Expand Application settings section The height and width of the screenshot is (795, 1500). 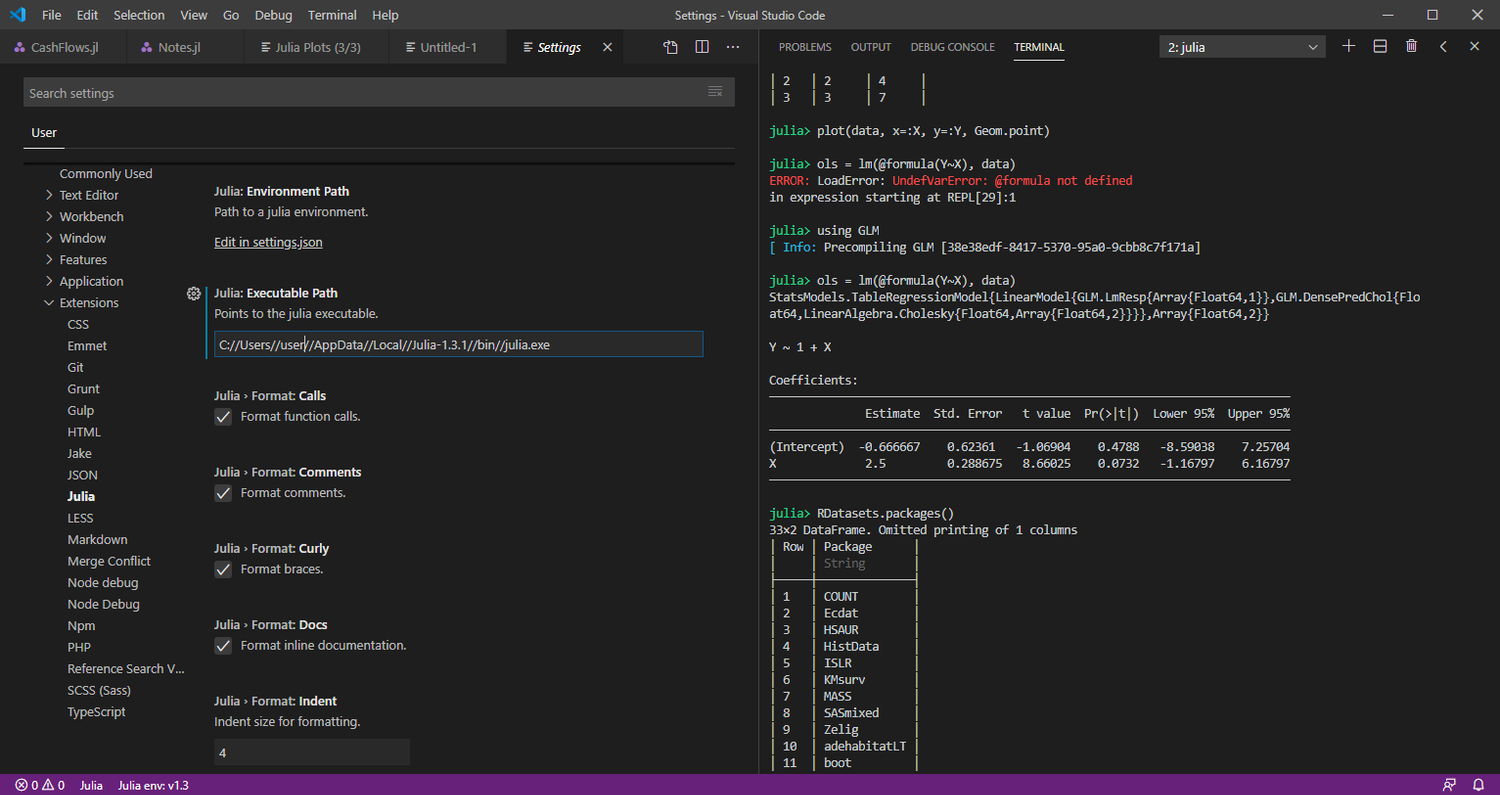[x=91, y=281]
